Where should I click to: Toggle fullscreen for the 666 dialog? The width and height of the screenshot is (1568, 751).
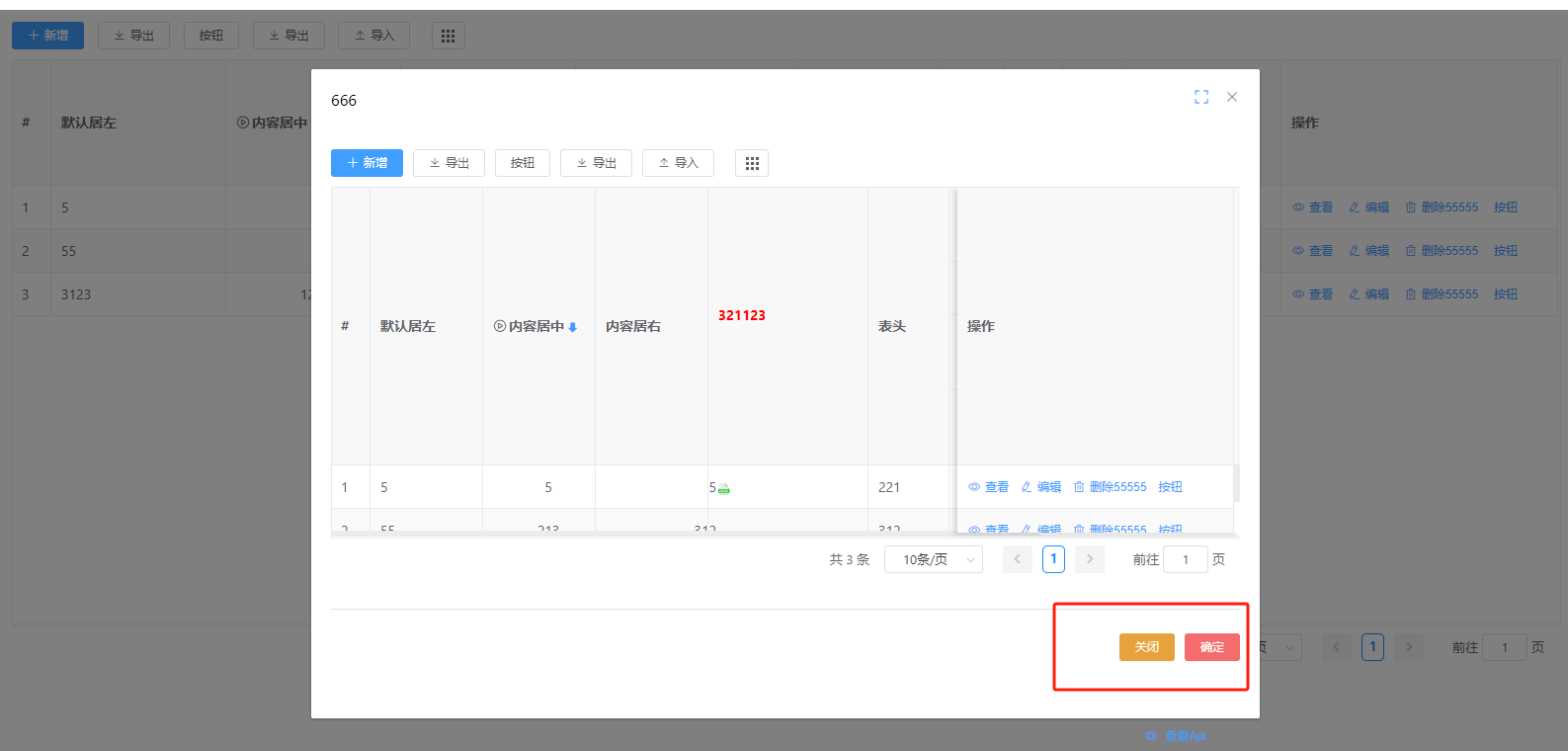[1201, 97]
